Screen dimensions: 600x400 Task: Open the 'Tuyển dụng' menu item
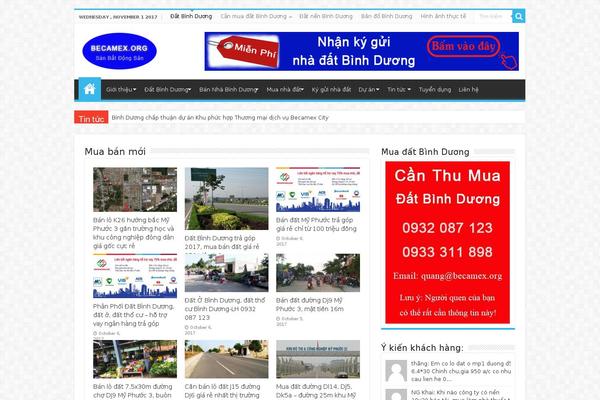click(435, 90)
